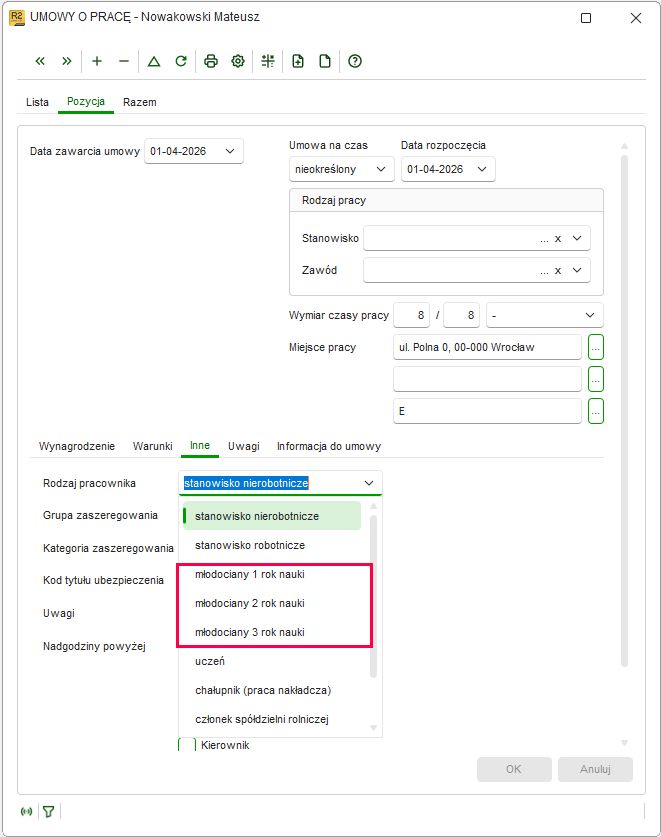Click the second Wymiar czasu pracy field showing 8
The height and width of the screenshot is (837, 661).
[462, 315]
